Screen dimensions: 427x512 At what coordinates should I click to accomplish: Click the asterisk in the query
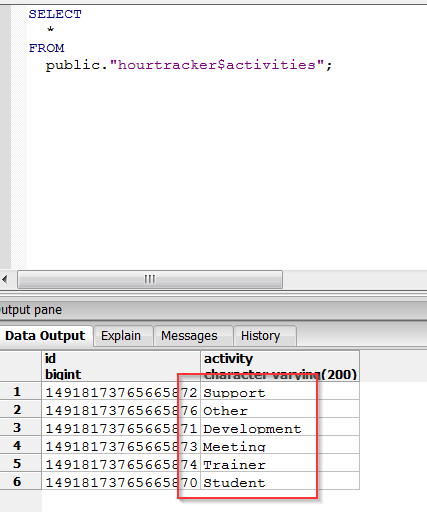(x=50, y=30)
